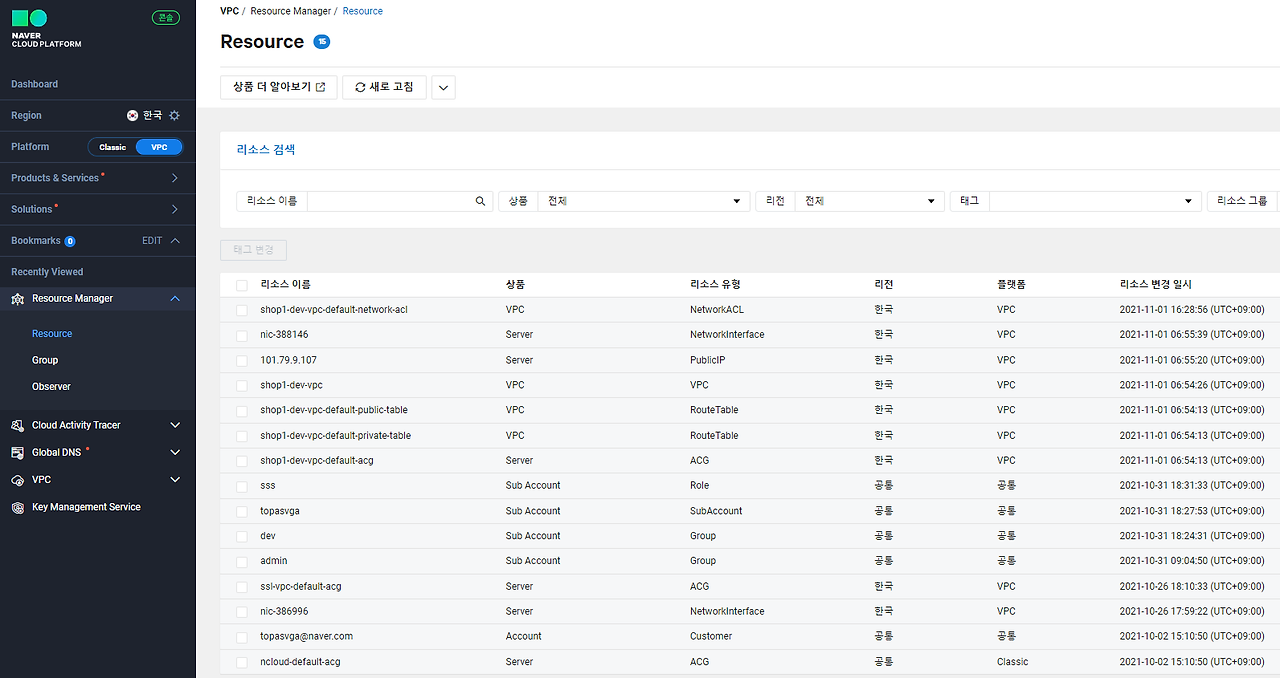The height and width of the screenshot is (678, 1280).
Task: Click the Global DNS sidebar icon
Action: click(x=17, y=453)
